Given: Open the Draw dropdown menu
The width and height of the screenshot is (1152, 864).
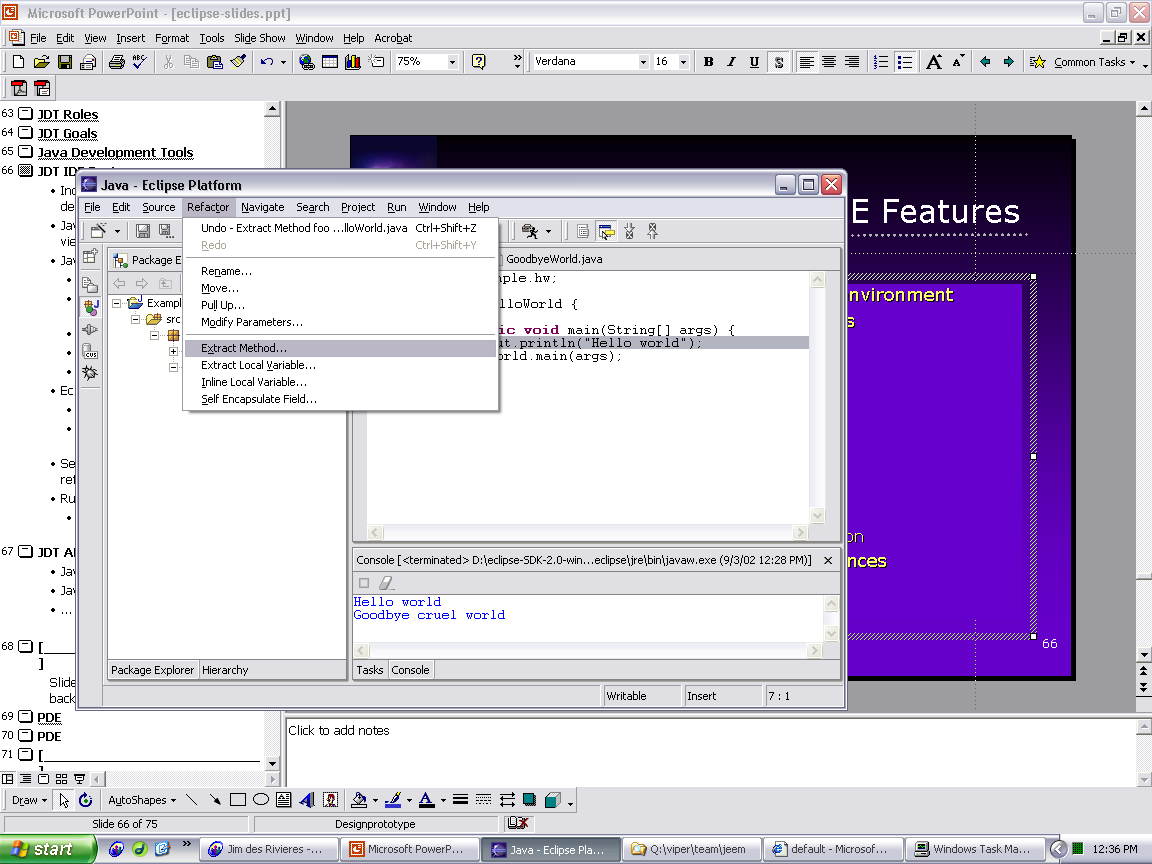Looking at the screenshot, I should pyautogui.click(x=29, y=800).
